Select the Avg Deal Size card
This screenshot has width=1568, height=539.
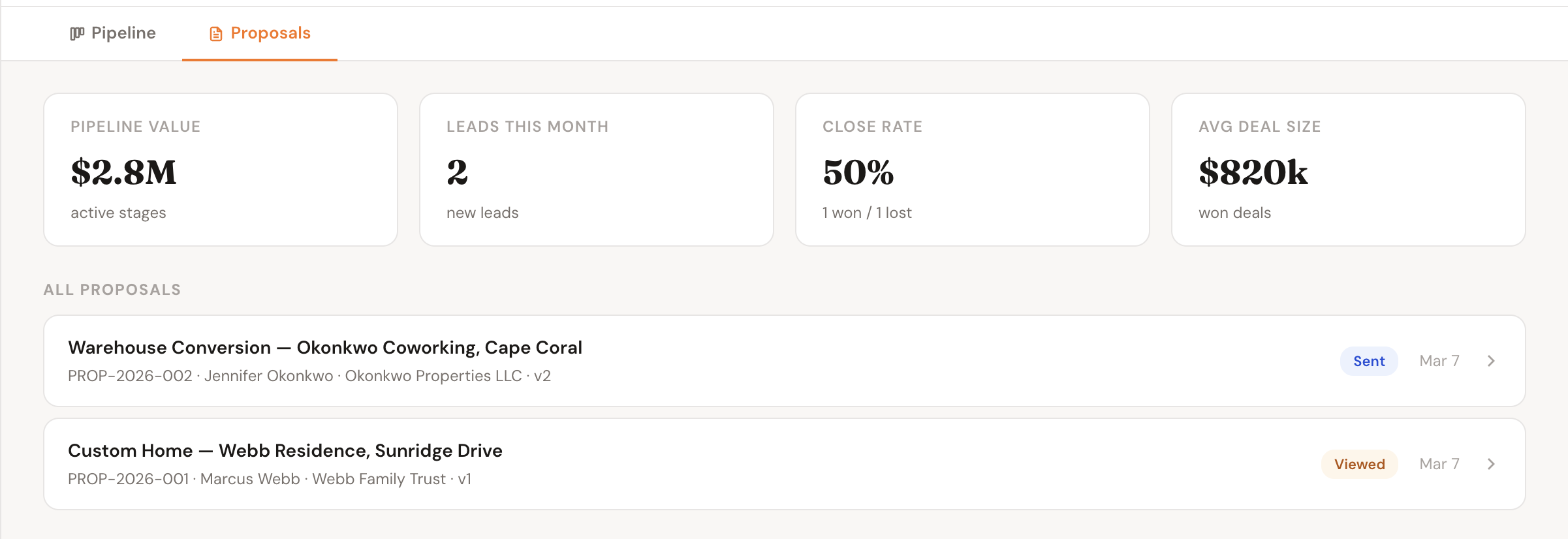click(1349, 170)
